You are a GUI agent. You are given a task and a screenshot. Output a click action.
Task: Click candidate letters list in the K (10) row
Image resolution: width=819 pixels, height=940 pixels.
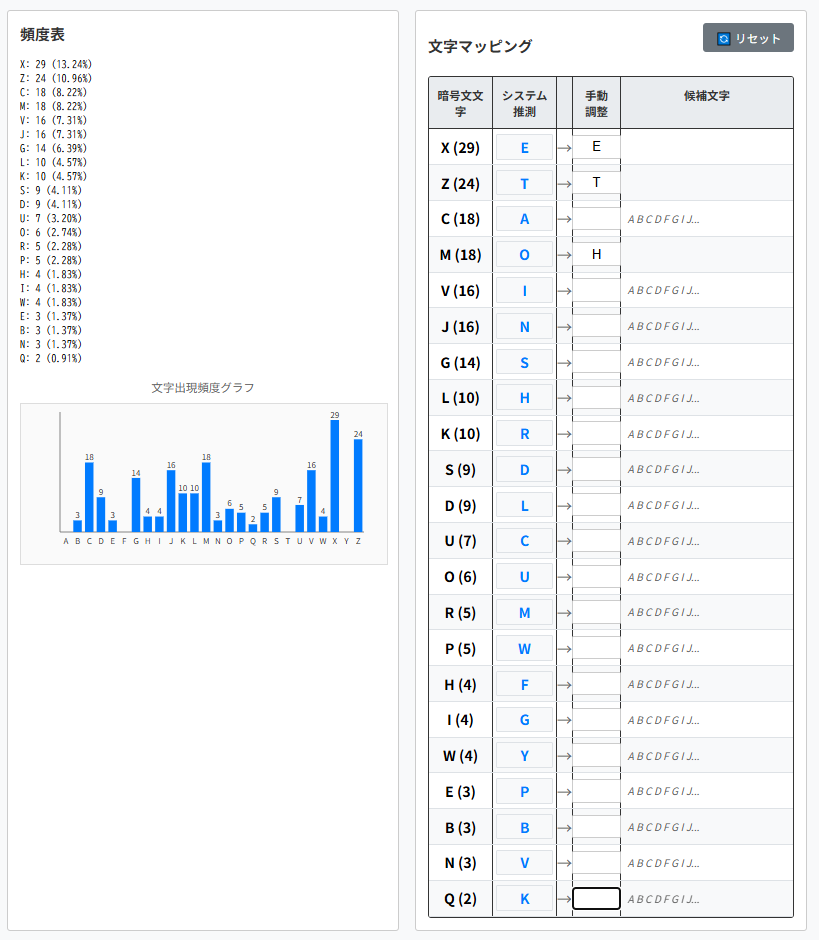[664, 435]
